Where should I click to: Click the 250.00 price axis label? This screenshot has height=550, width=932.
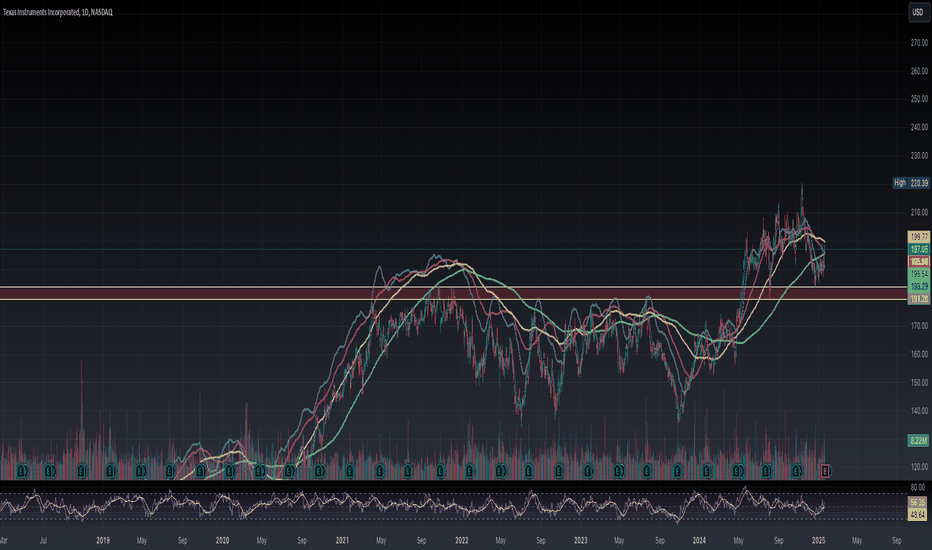[x=919, y=99]
